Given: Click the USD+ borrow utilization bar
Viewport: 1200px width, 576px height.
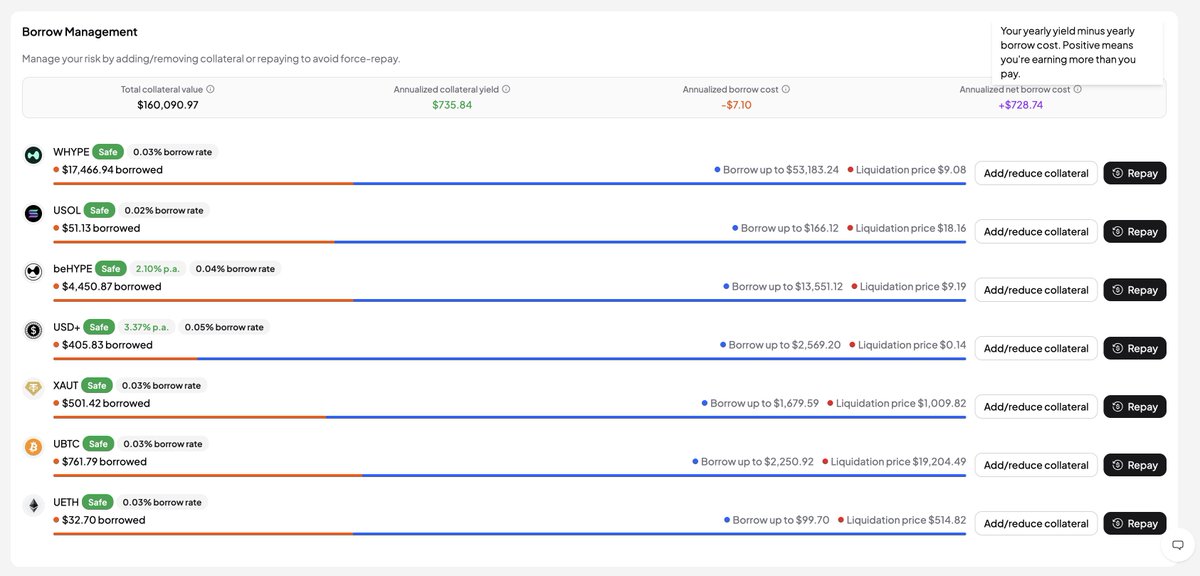Looking at the screenshot, I should (x=510, y=358).
